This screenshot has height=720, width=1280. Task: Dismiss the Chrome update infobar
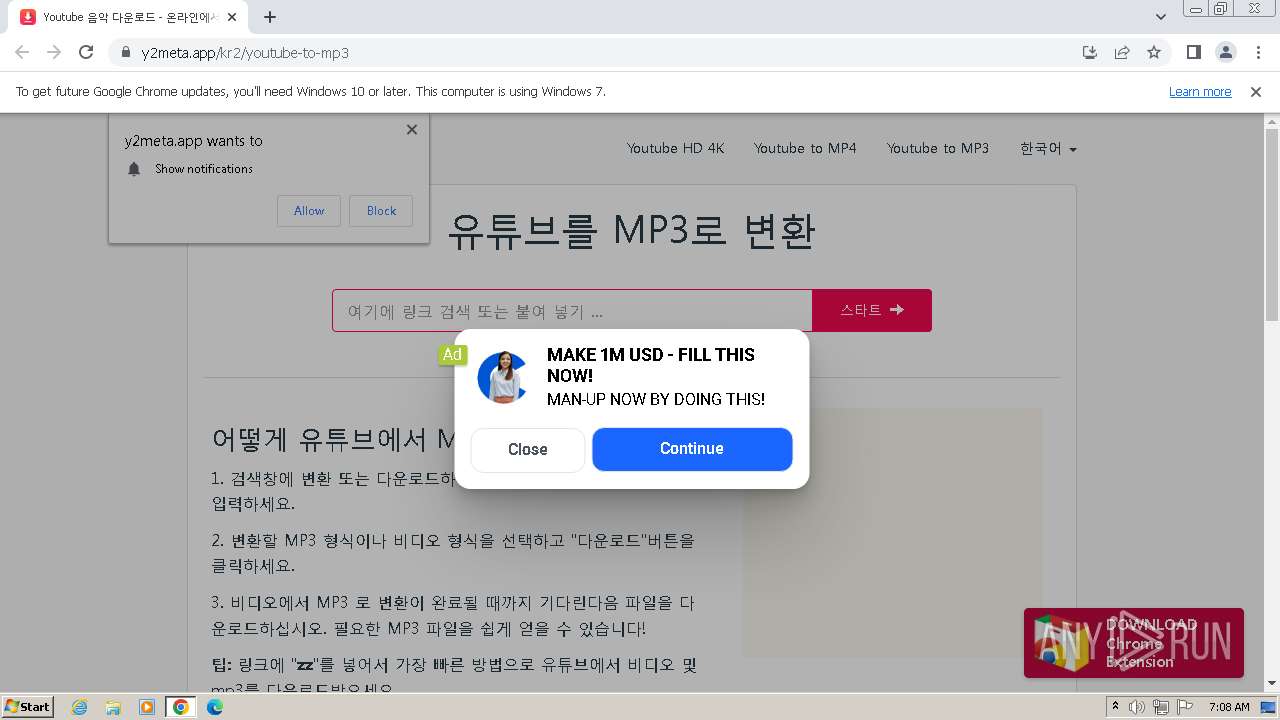point(1256,92)
